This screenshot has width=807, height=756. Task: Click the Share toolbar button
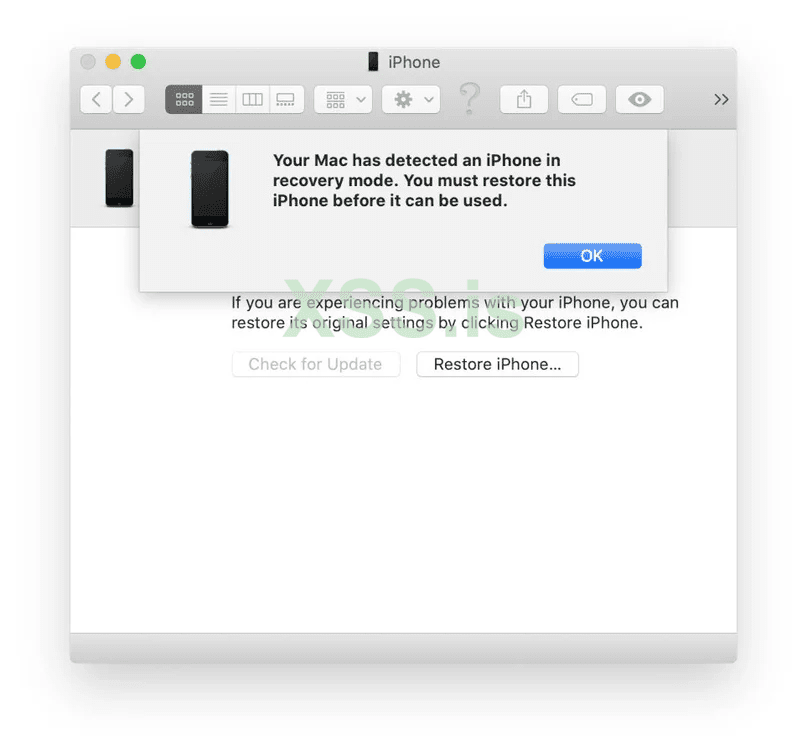[x=524, y=99]
